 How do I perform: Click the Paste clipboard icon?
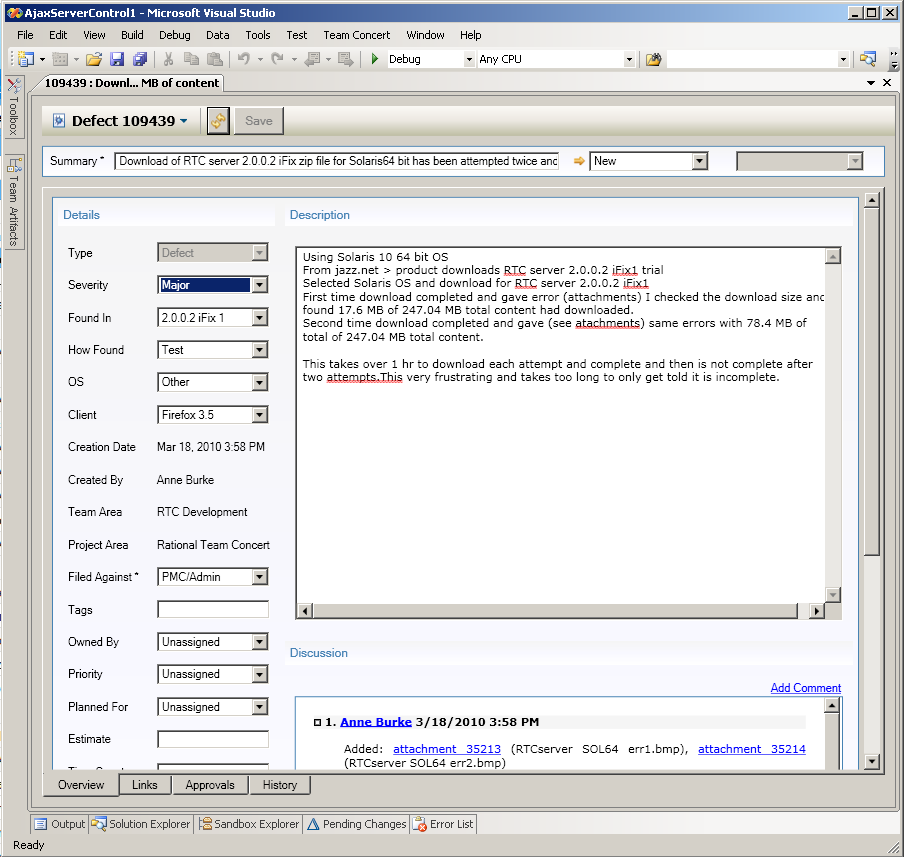click(x=214, y=59)
